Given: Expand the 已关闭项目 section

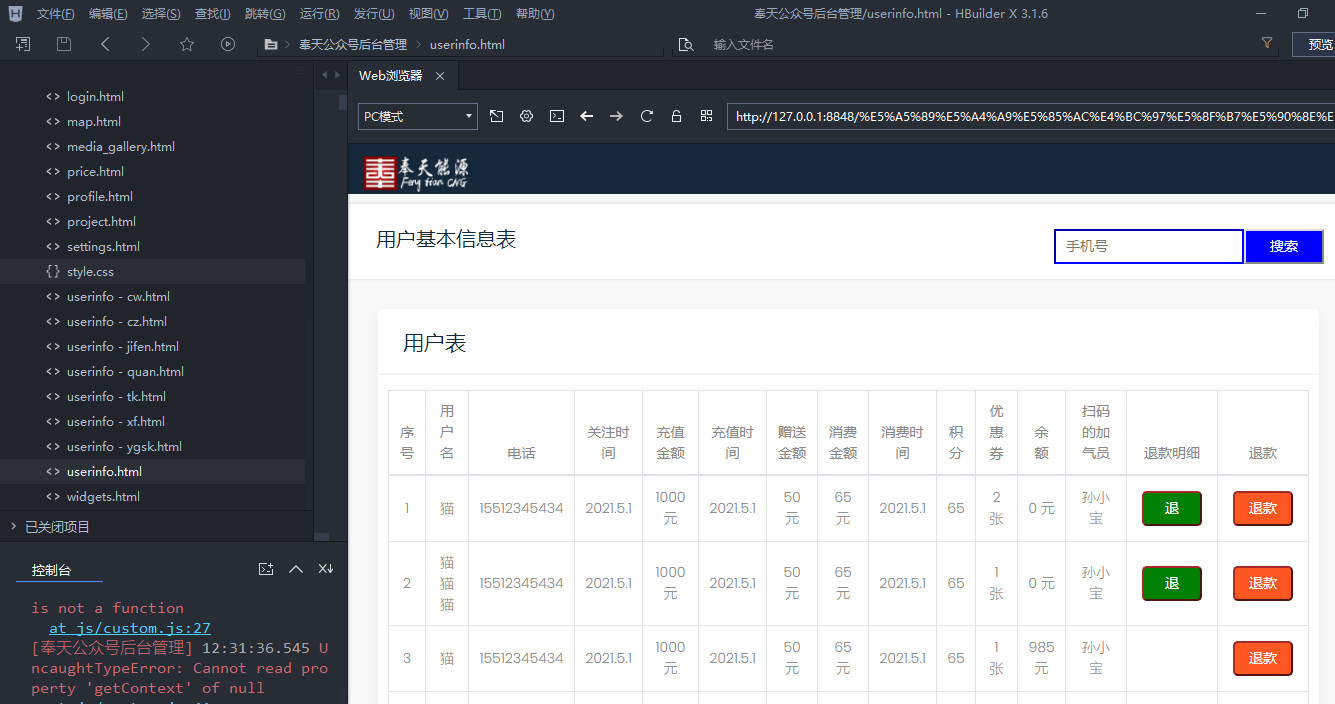Looking at the screenshot, I should coord(57,526).
